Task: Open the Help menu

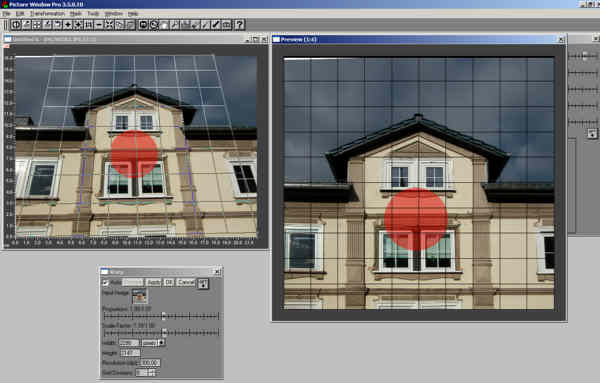Action: click(x=133, y=14)
